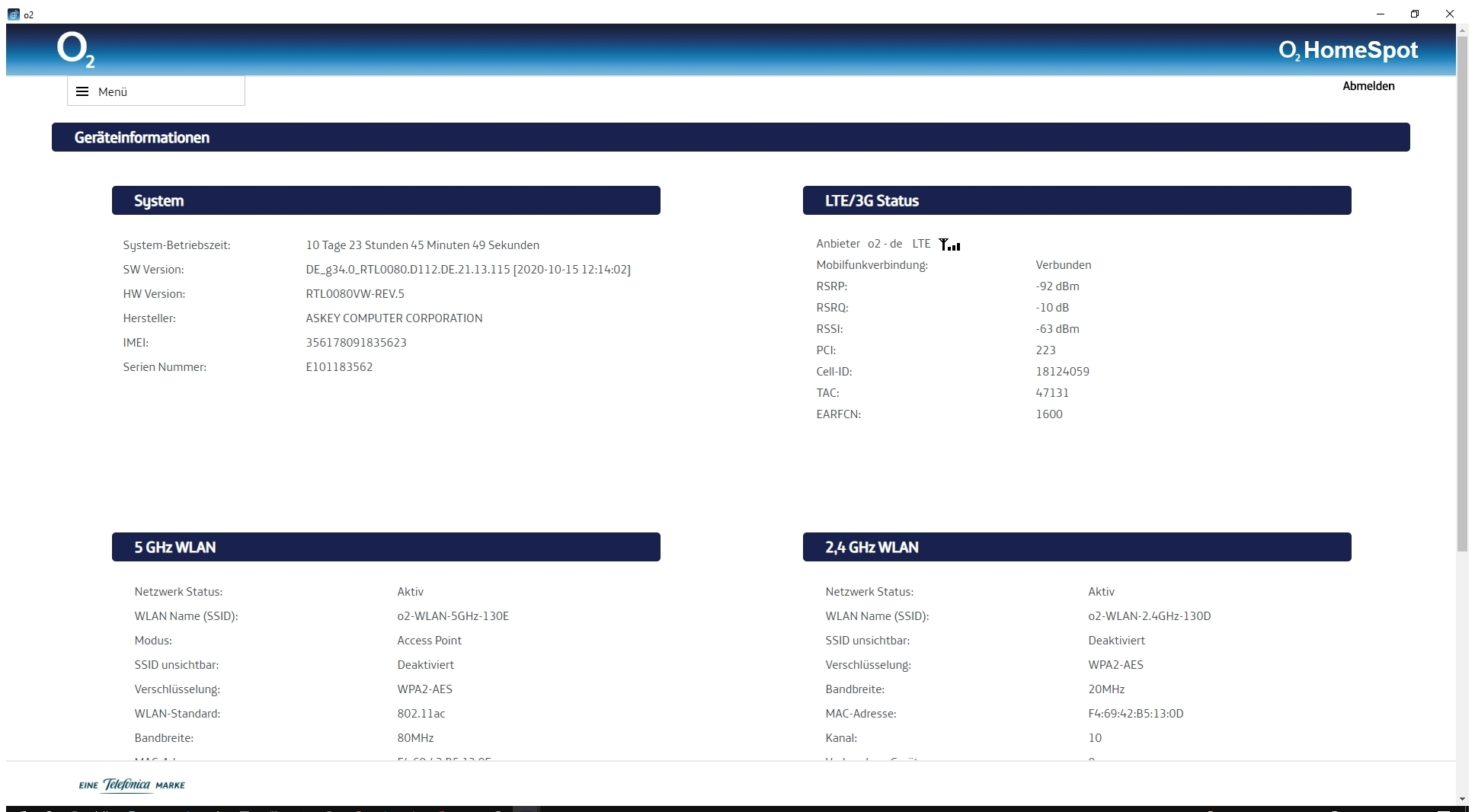Viewport: 1475px width, 812px height.
Task: Select the SW Version value string
Action: coord(469,270)
